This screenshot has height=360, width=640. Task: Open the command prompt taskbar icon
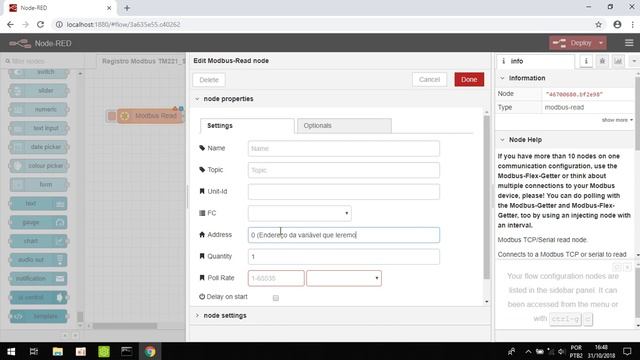tap(127, 351)
